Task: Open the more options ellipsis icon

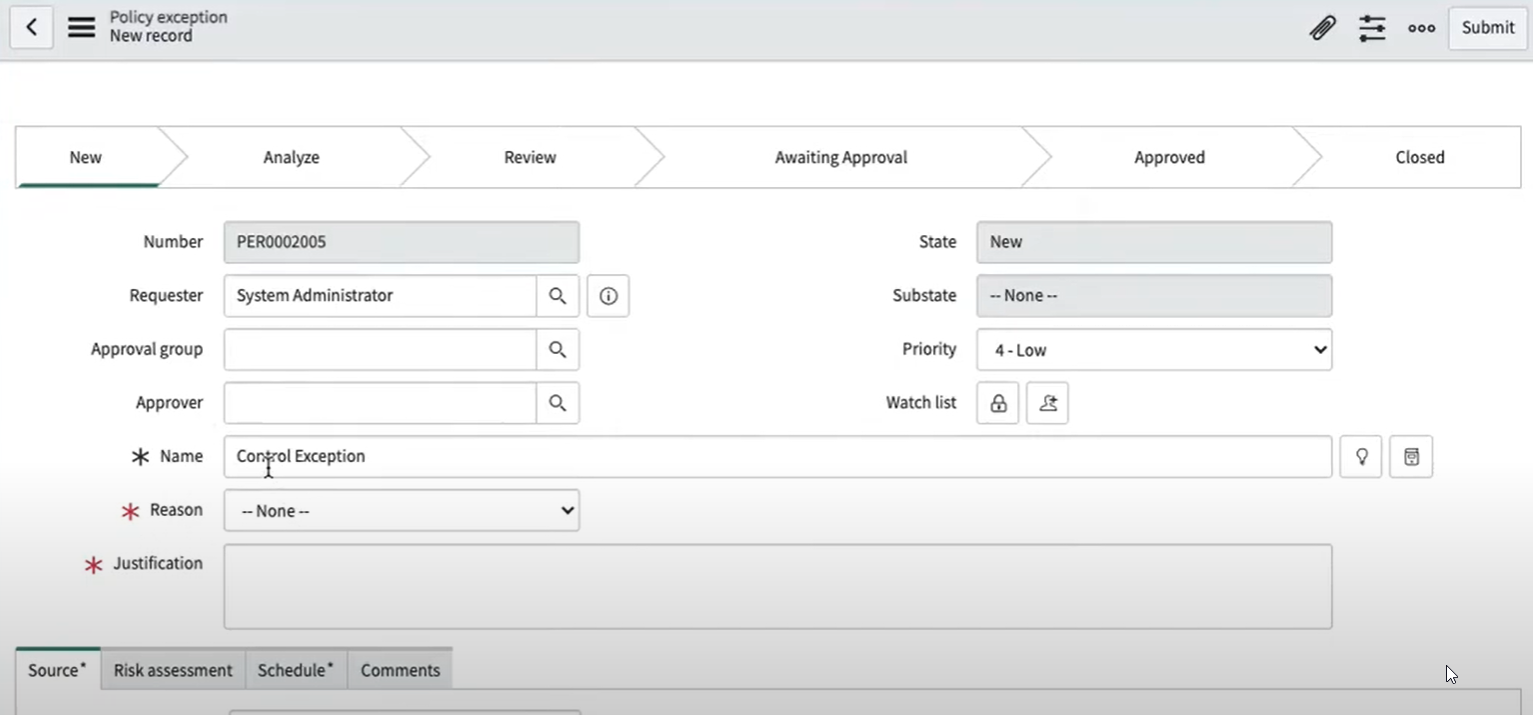Action: [x=1421, y=28]
